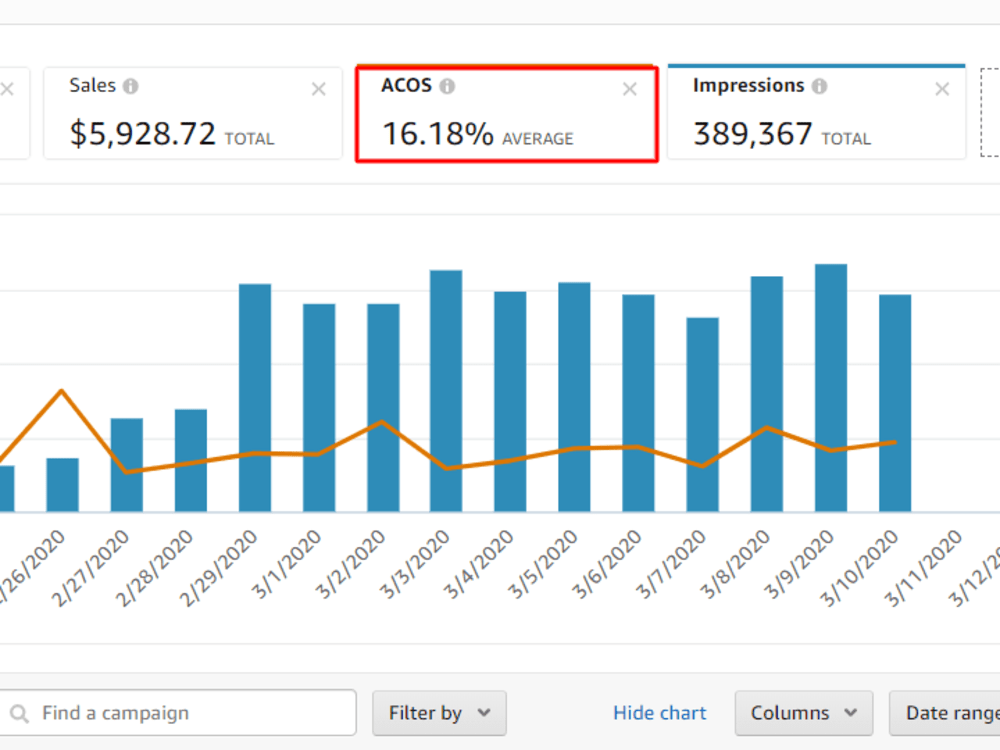Focus the Find a campaign field

point(177,712)
